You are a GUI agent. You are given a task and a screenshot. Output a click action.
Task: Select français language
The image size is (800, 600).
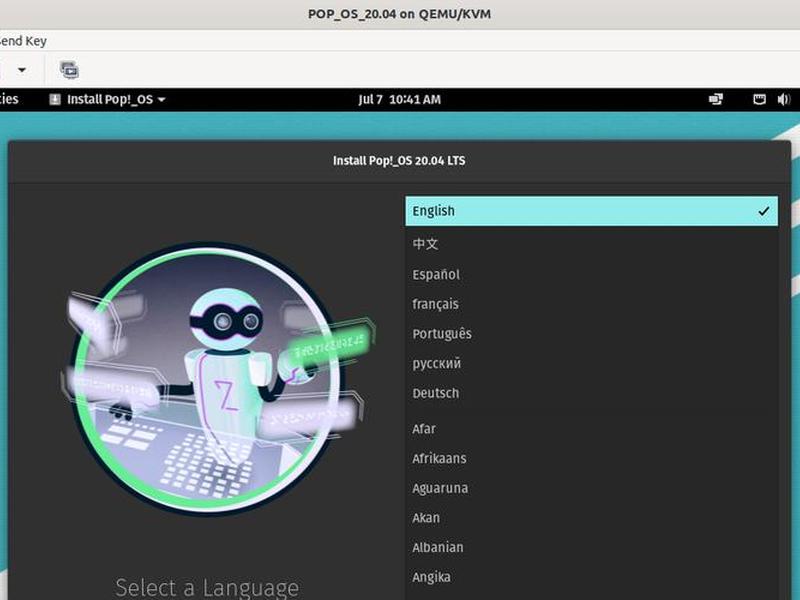point(591,304)
